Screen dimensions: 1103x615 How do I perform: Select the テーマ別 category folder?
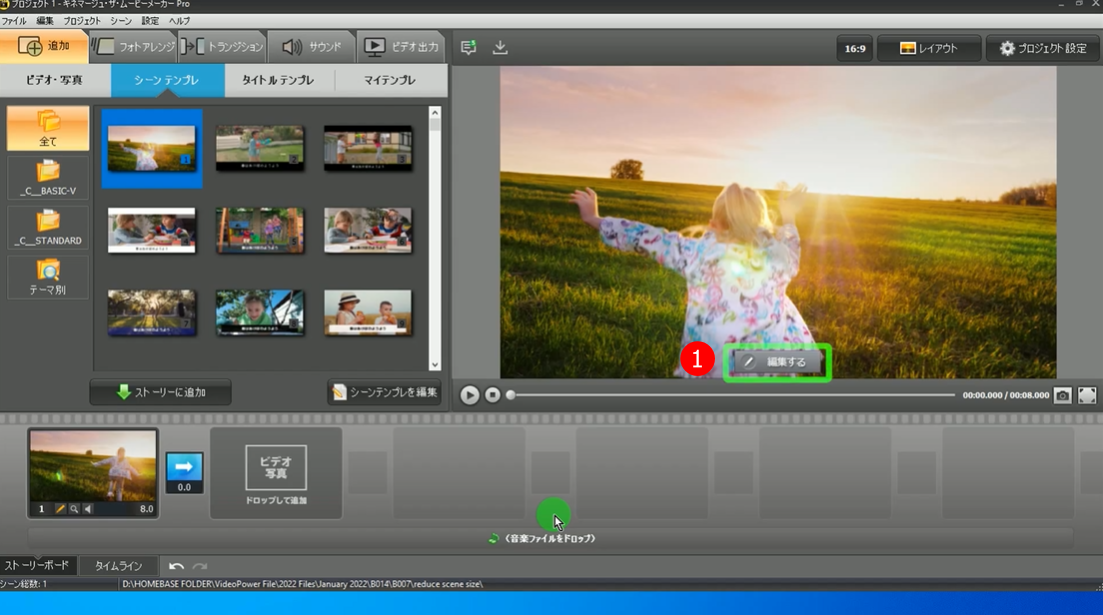(x=48, y=277)
